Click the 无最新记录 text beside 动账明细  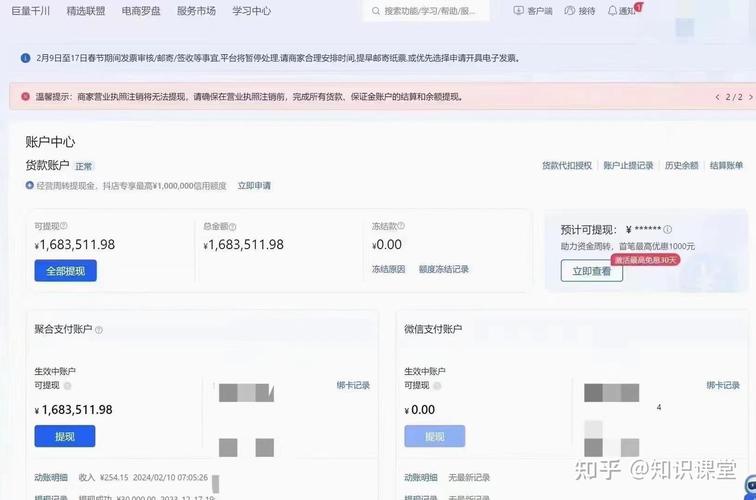coord(469,477)
